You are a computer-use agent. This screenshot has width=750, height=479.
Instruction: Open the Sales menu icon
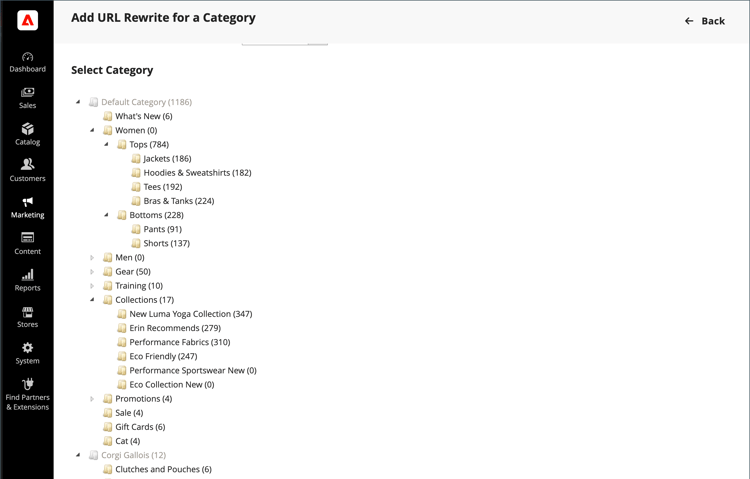27,93
